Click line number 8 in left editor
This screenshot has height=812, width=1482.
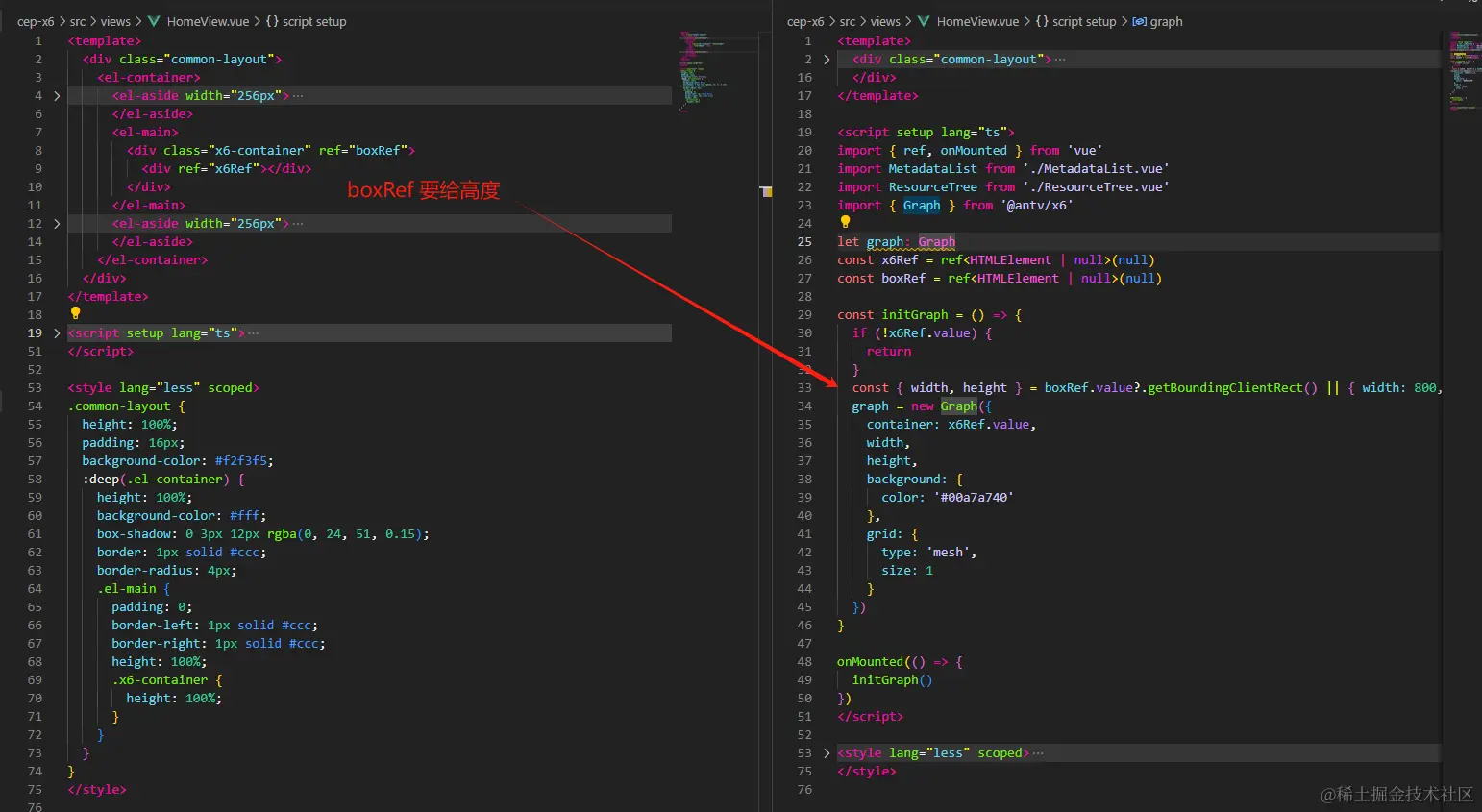[x=38, y=151]
